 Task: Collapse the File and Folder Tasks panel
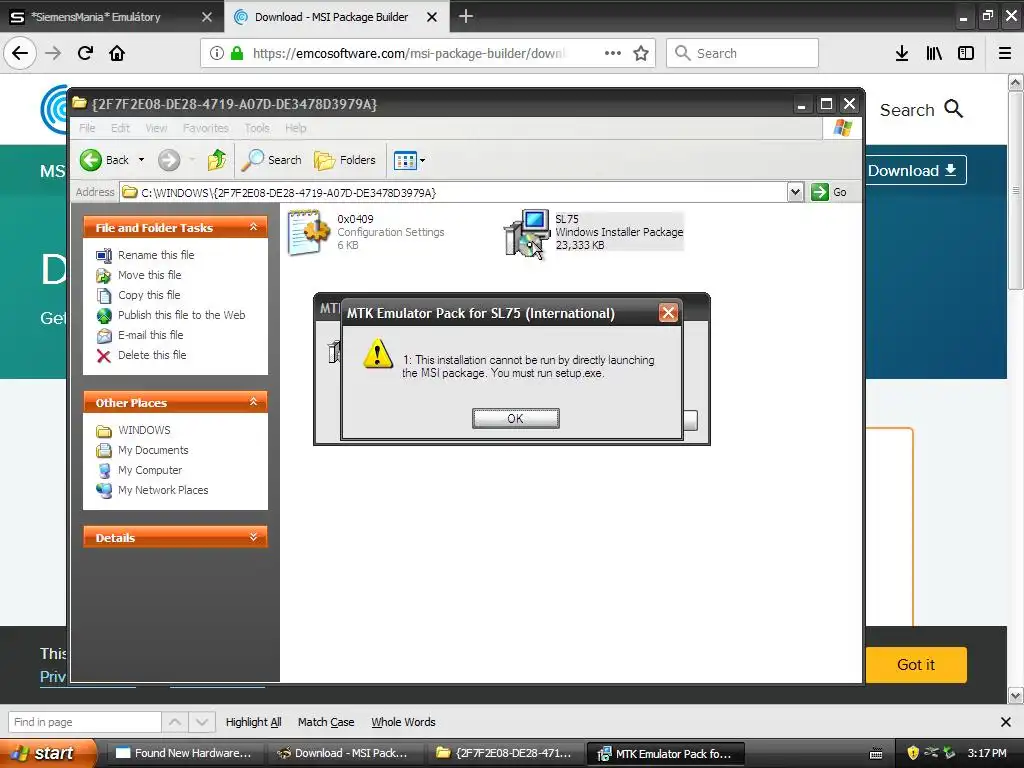pos(253,227)
